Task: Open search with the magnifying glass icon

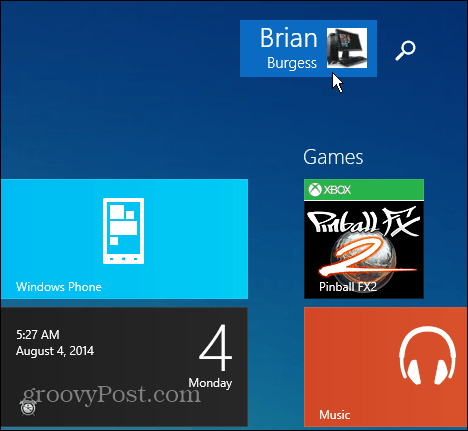Action: tap(405, 50)
